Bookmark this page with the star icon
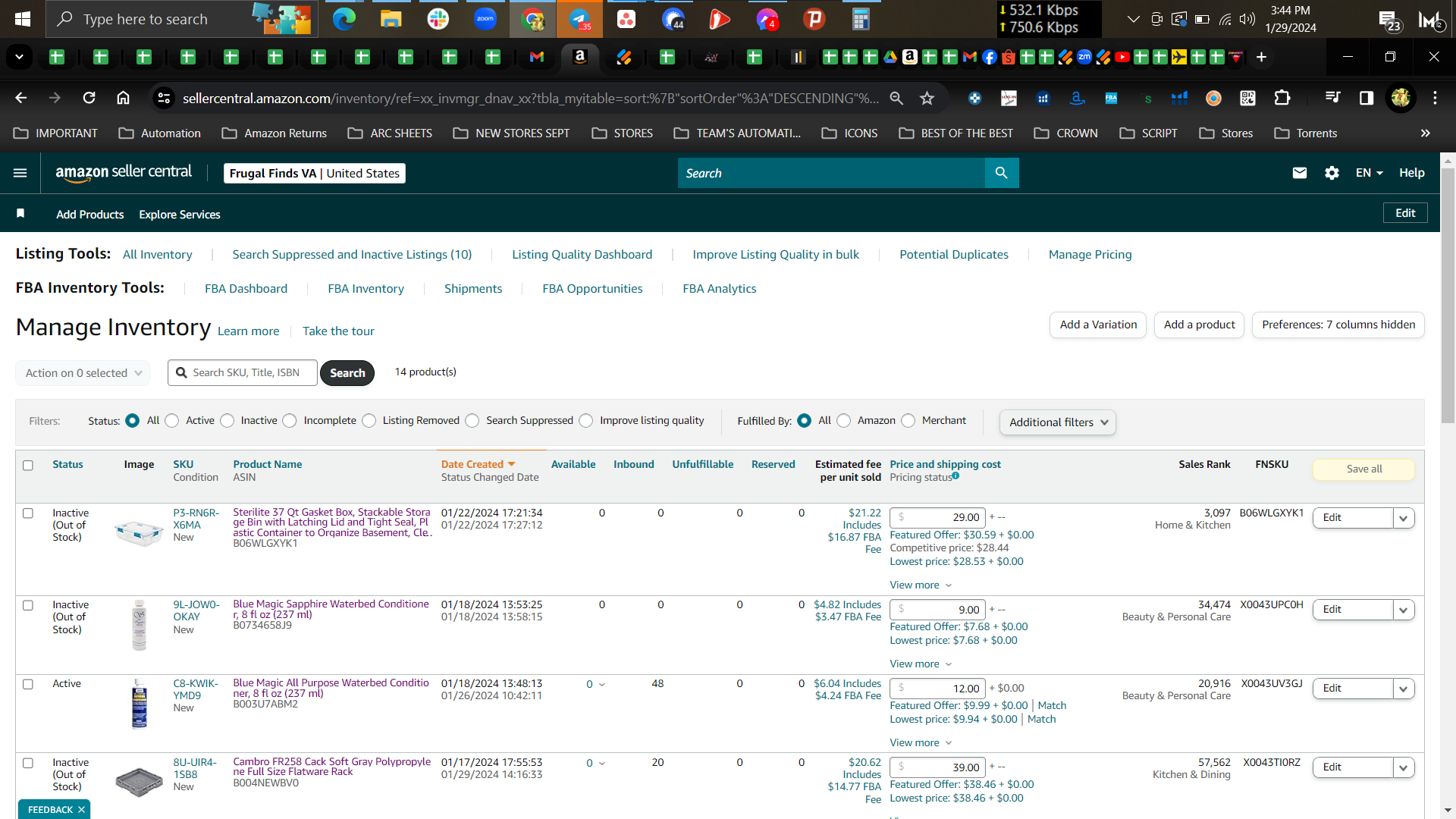The height and width of the screenshot is (819, 1456). 927,98
